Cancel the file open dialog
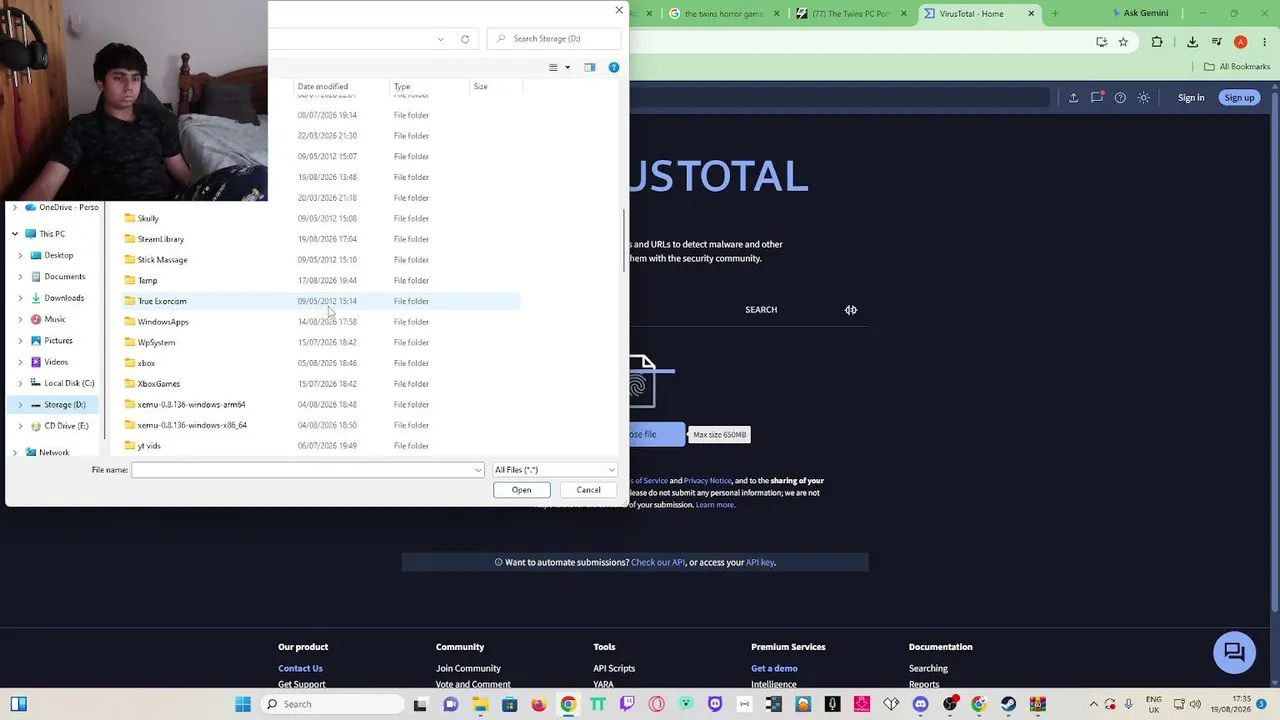 [588, 490]
